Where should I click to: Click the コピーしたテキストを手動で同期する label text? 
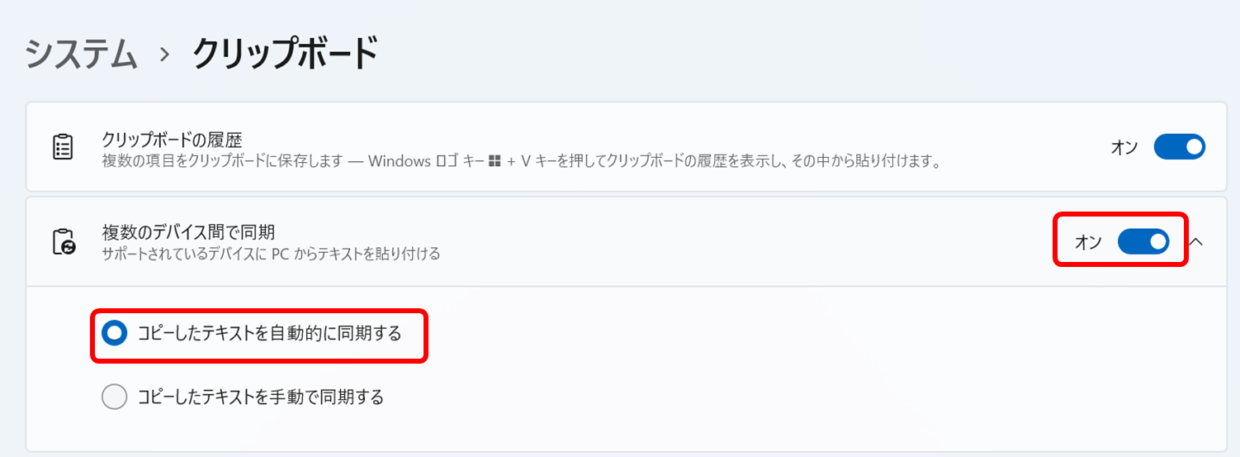(261, 397)
